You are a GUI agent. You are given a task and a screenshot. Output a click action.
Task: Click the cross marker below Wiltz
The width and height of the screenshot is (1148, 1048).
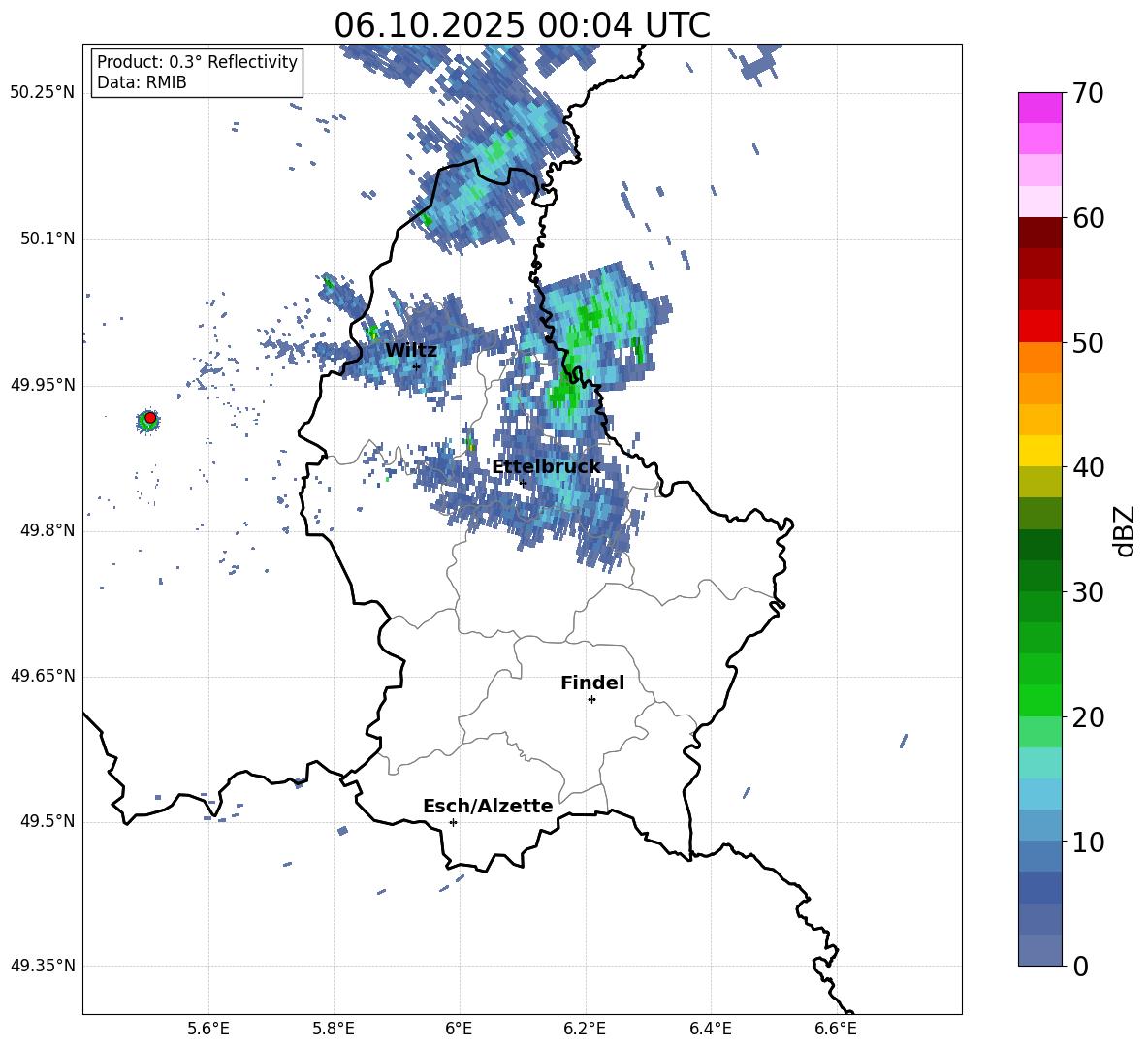(x=416, y=366)
